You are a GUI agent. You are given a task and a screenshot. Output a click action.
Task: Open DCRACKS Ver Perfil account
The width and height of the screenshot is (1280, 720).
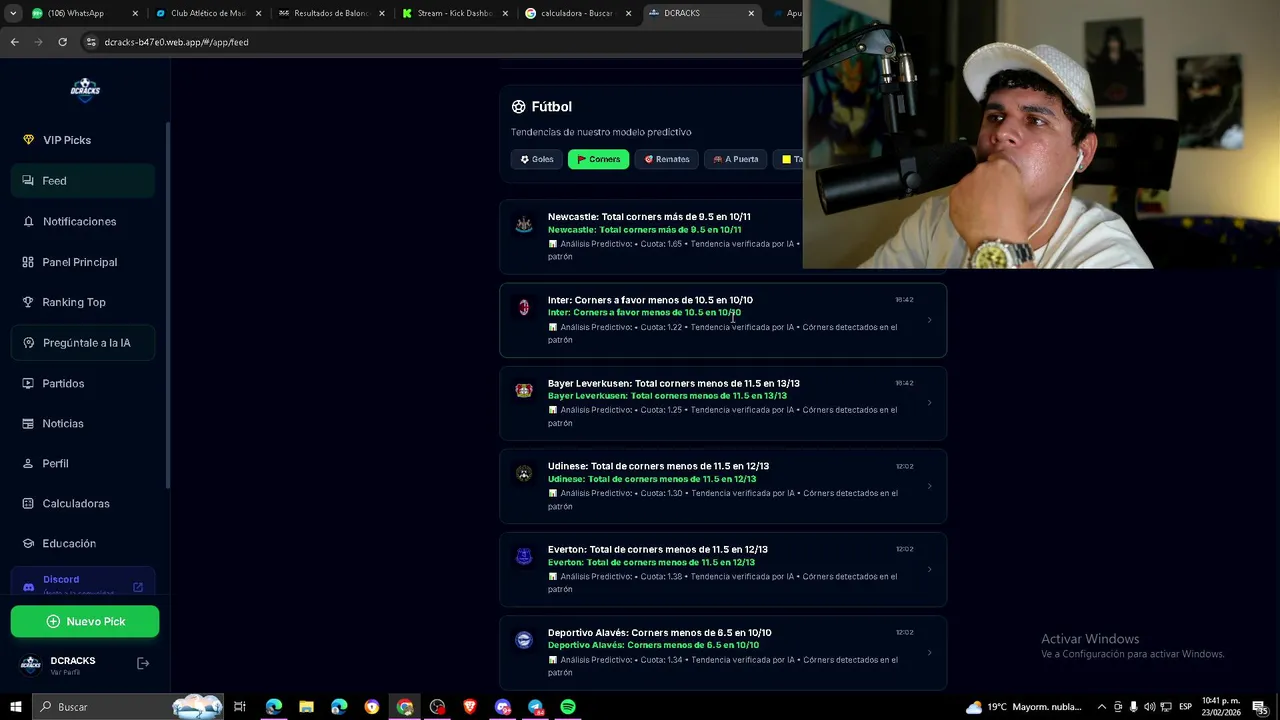pyautogui.click(x=72, y=665)
